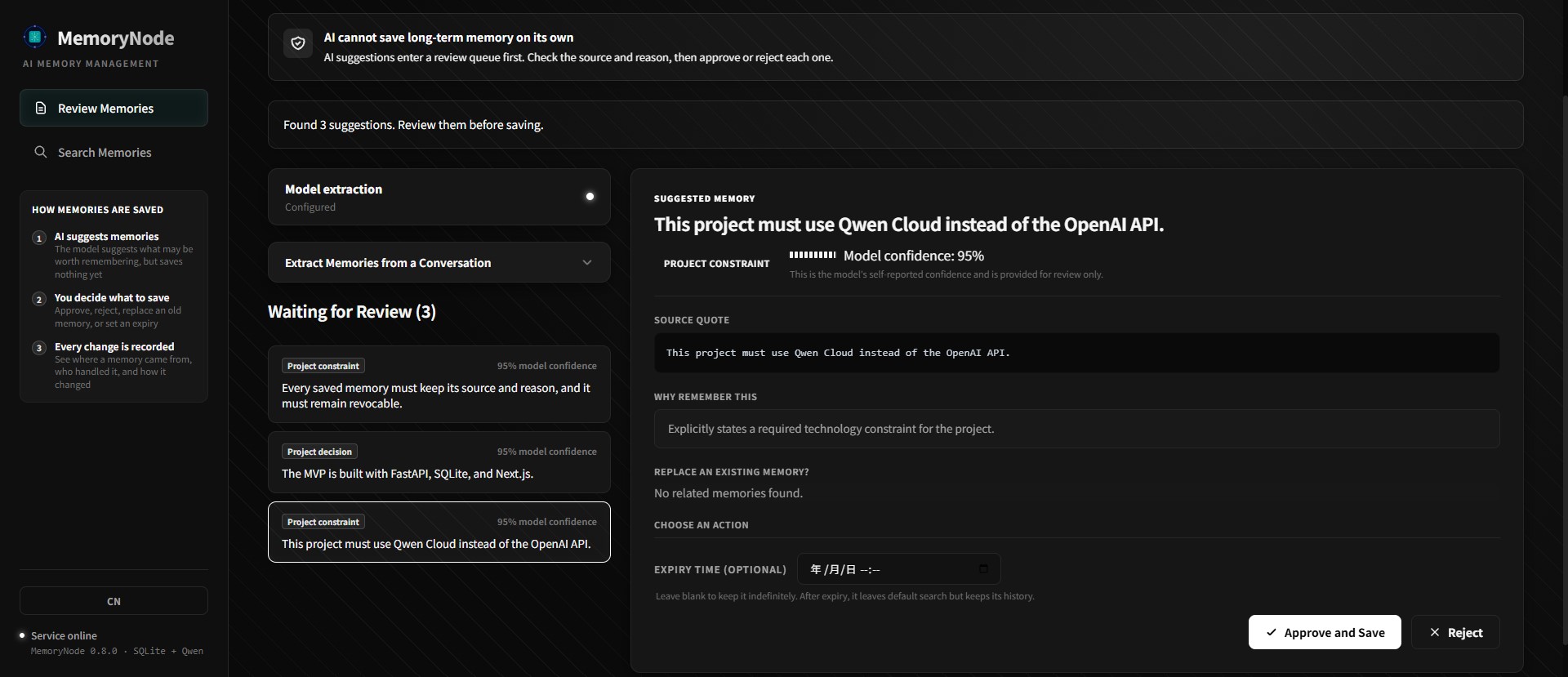
Task: Click the "MemoryNode 0.8.0 · SQLite + Qwen" version text
Action: [x=117, y=651]
